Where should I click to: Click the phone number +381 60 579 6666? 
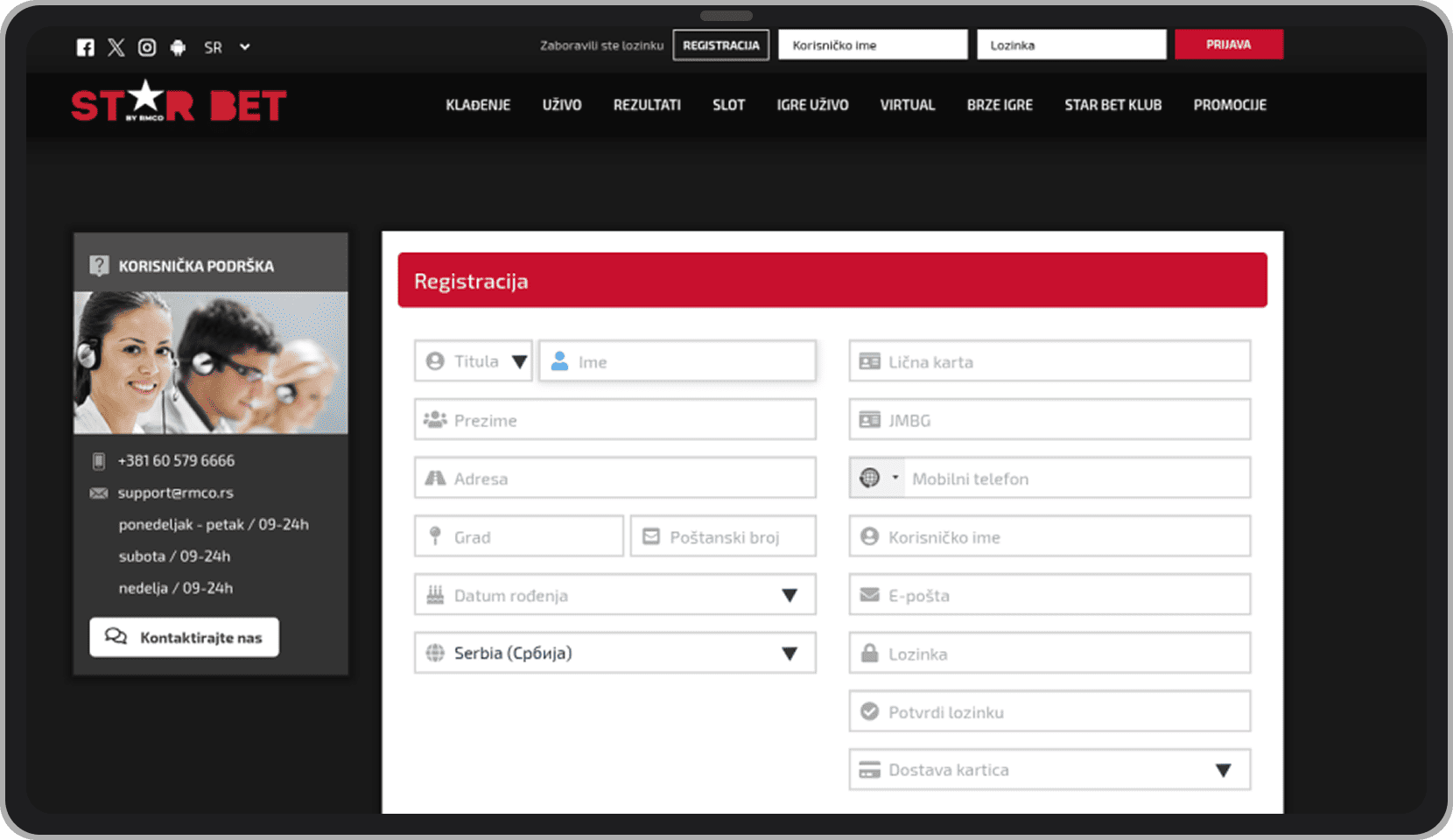point(176,460)
